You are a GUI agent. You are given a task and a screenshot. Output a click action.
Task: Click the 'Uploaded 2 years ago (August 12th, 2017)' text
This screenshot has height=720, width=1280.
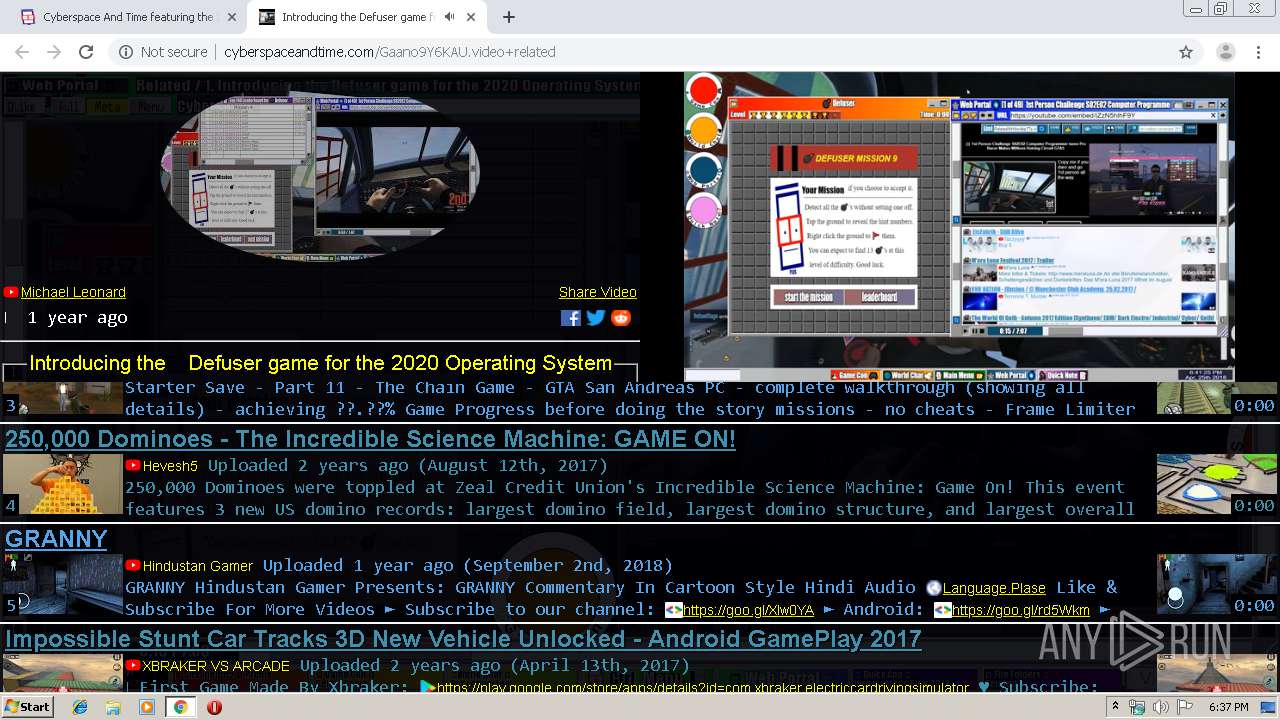click(408, 465)
